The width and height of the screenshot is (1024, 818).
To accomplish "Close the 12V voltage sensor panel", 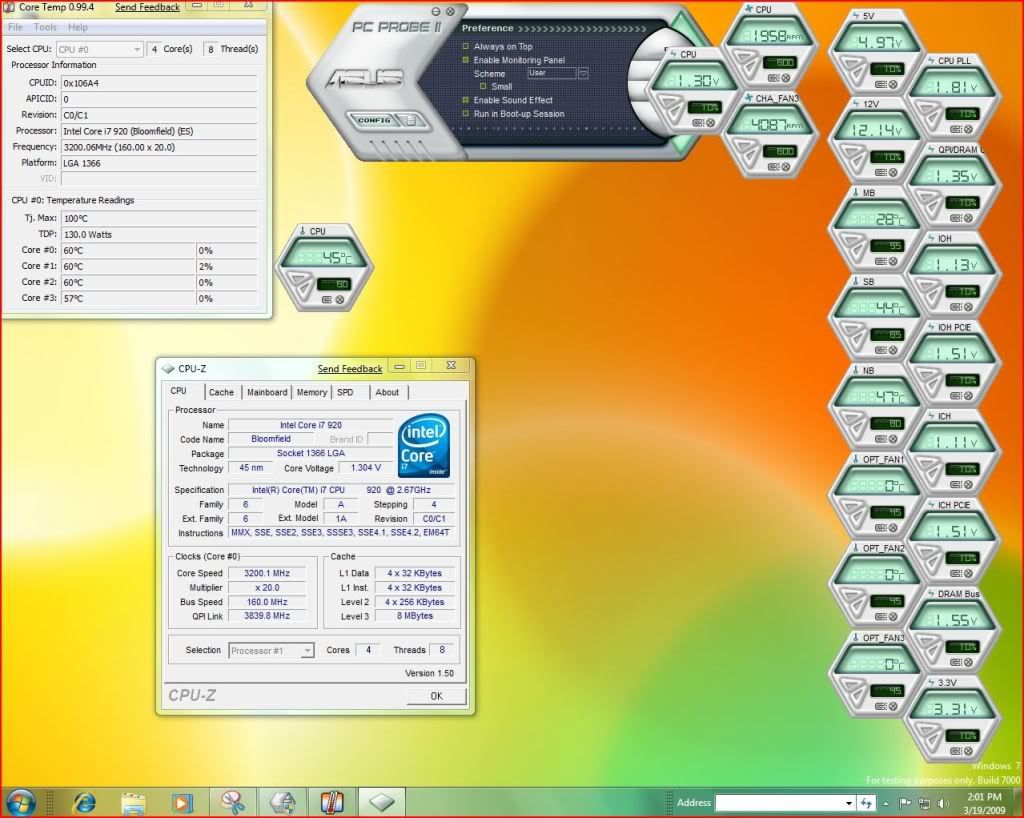I will 893,172.
